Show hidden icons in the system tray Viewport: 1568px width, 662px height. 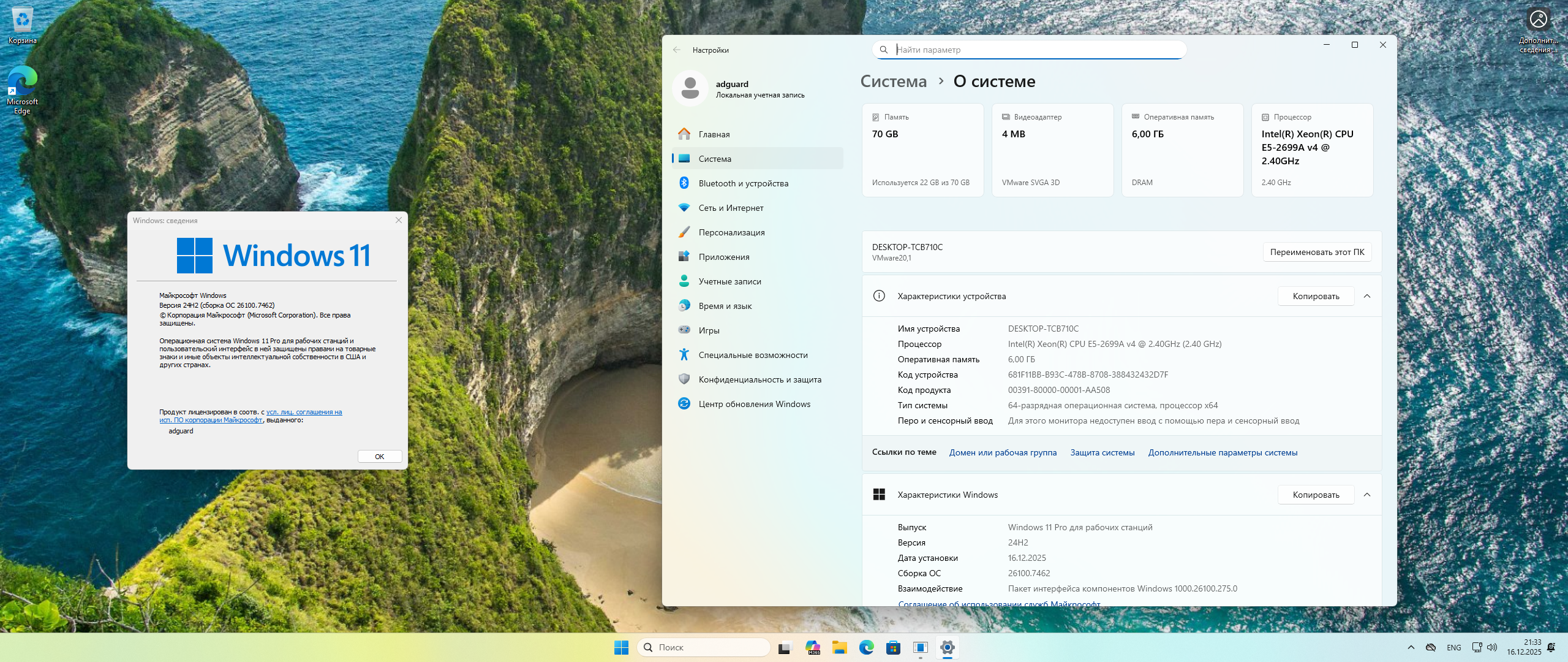pos(1411,647)
